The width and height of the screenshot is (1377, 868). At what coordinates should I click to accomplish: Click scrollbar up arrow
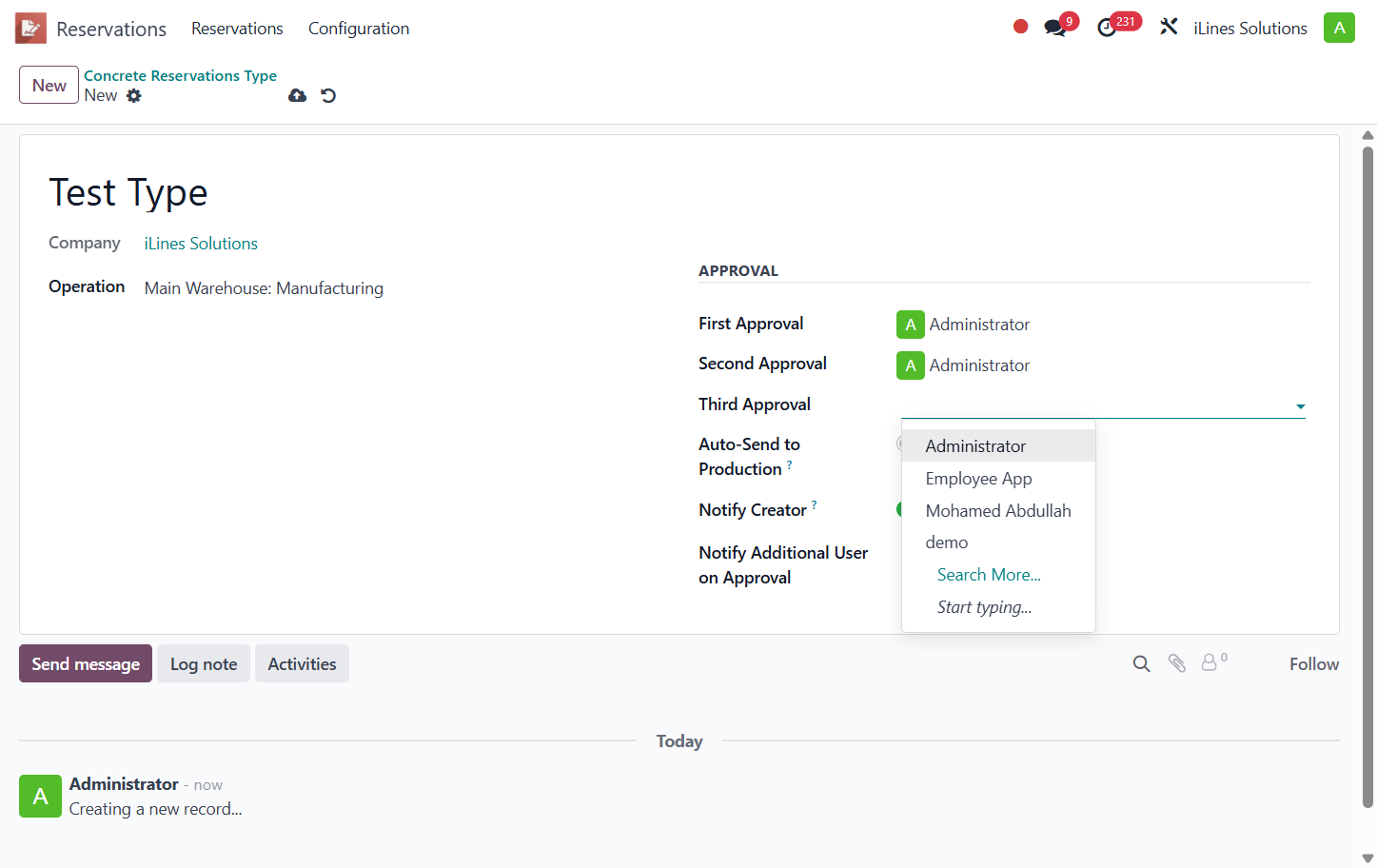pos(1367,134)
